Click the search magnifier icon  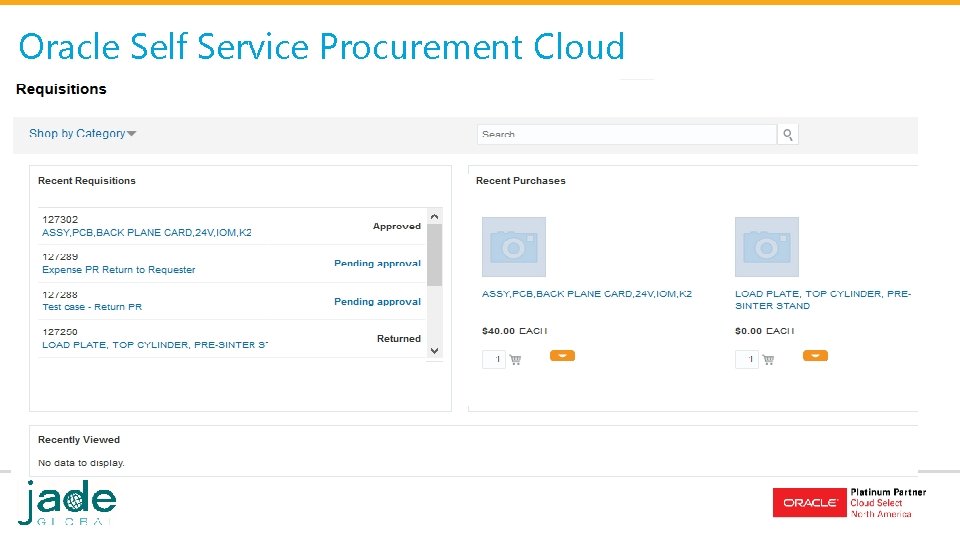[788, 135]
